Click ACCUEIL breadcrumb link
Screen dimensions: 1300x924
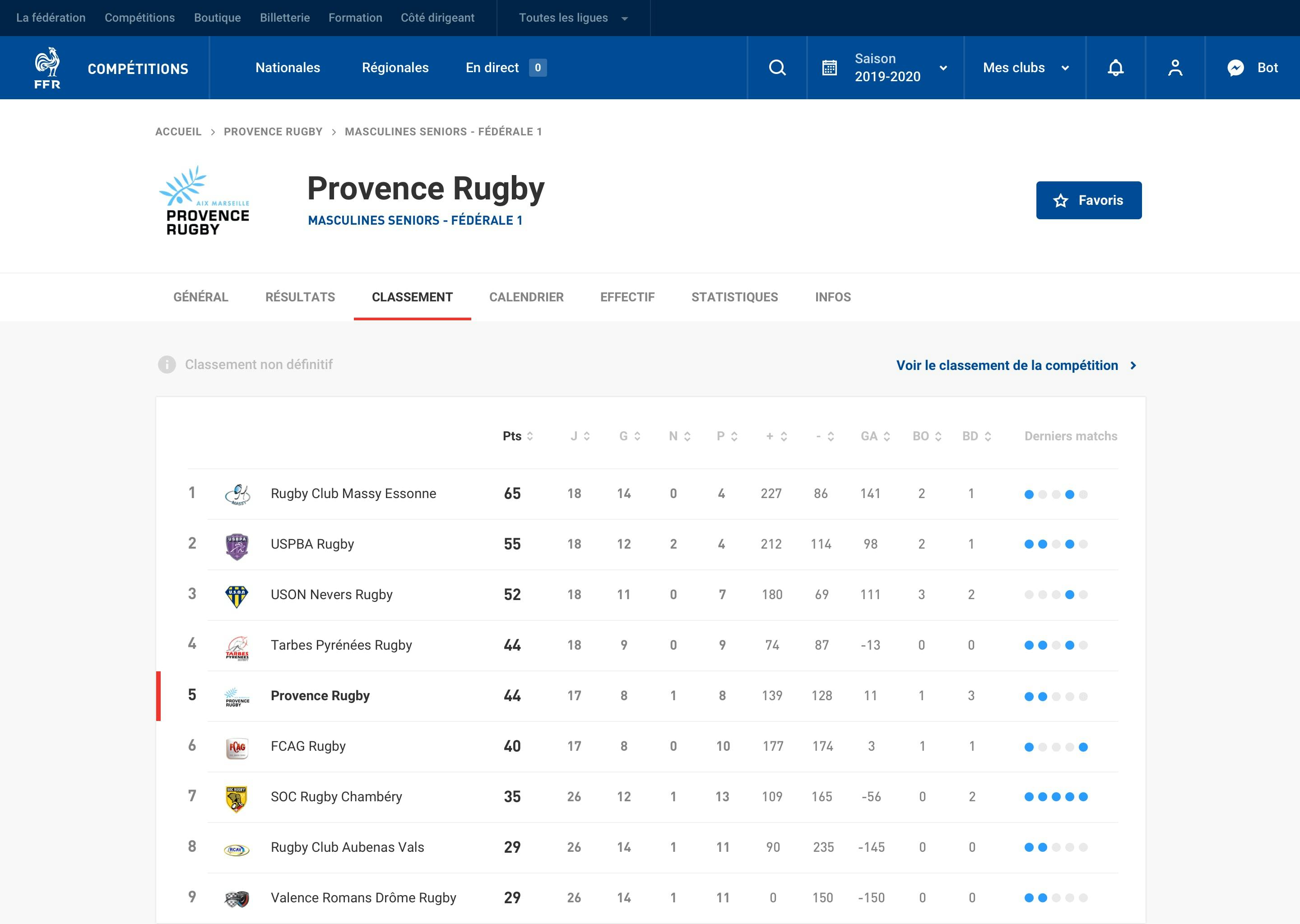tap(178, 132)
